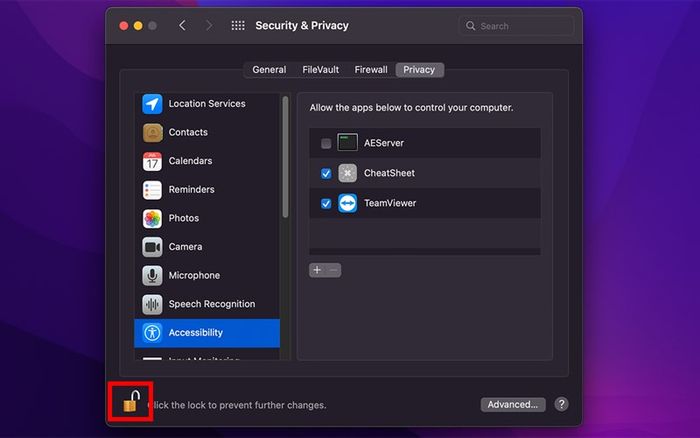Select Camera in the privacy list

tap(207, 246)
